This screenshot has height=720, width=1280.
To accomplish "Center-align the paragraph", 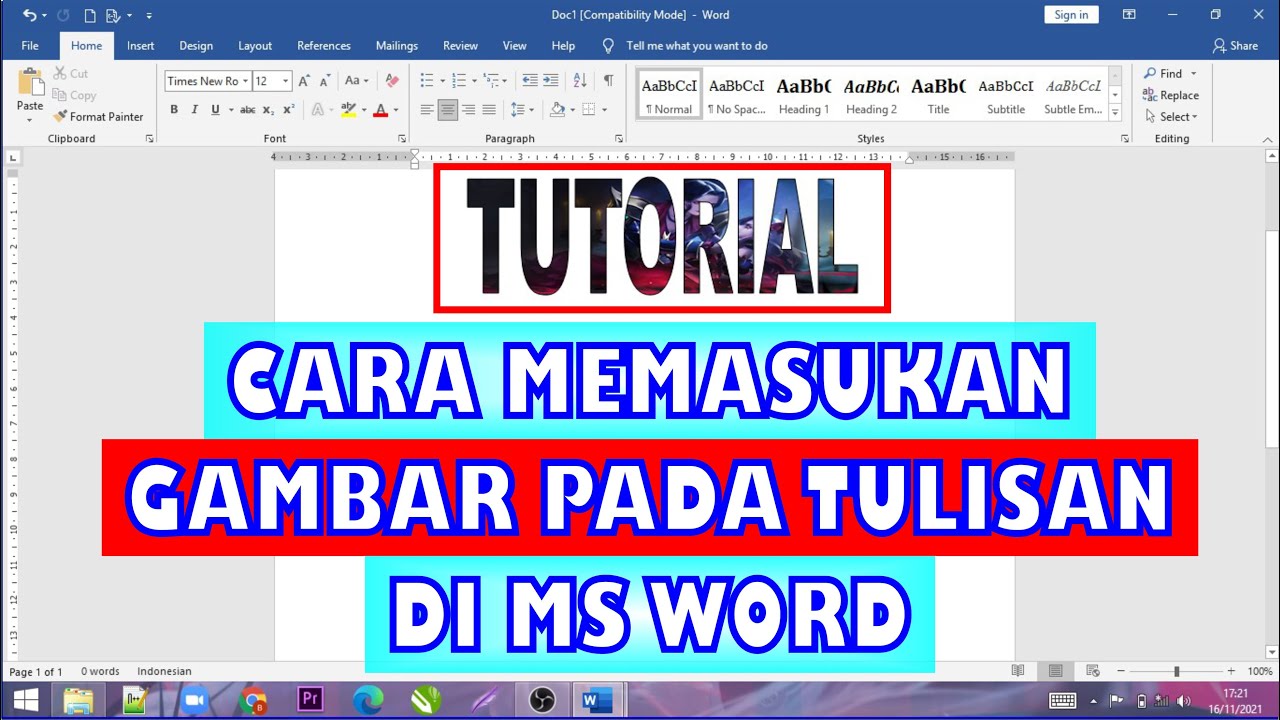I will click(x=448, y=110).
